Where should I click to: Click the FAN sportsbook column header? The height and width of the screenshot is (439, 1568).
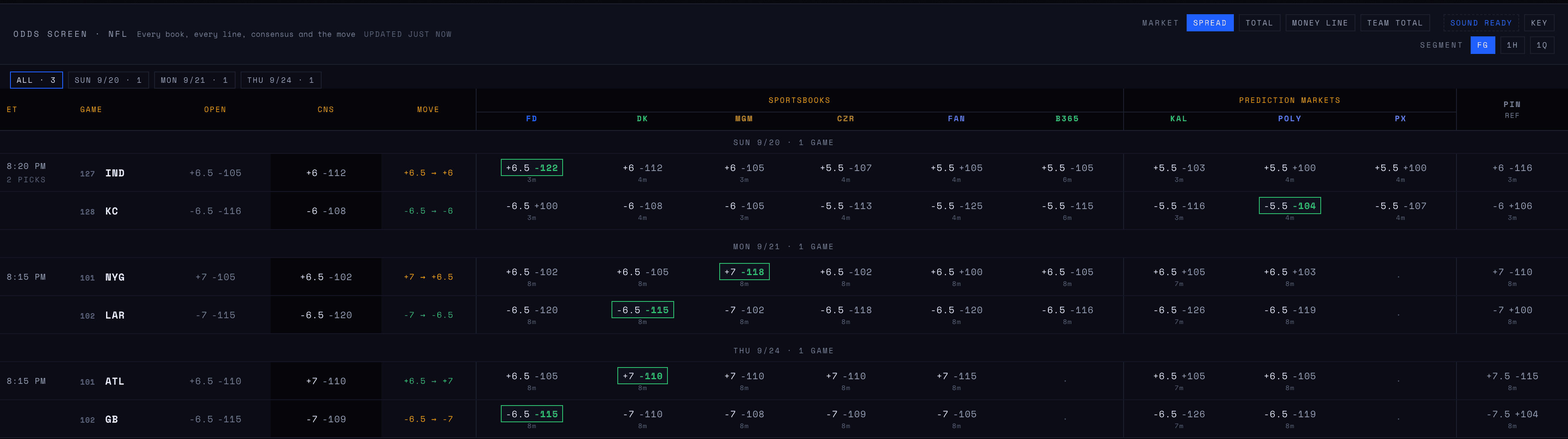[x=956, y=119]
